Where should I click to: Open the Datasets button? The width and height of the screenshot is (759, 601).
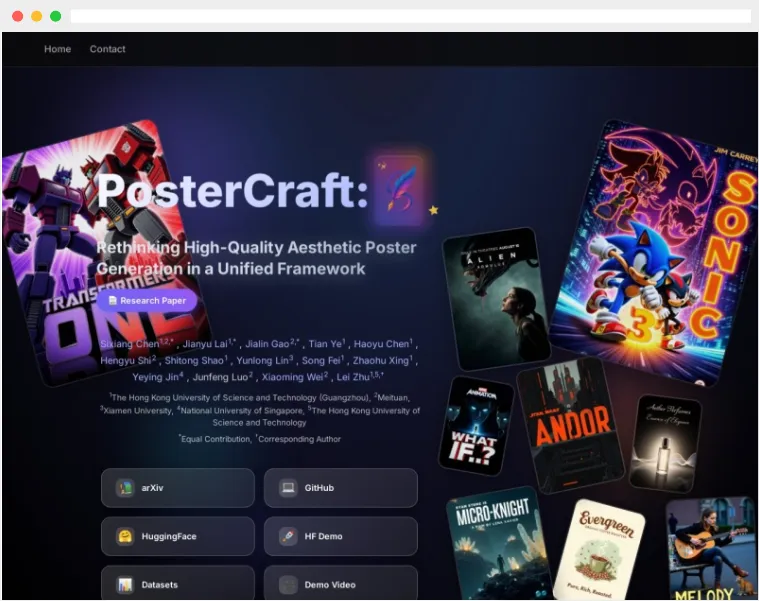[178, 583]
